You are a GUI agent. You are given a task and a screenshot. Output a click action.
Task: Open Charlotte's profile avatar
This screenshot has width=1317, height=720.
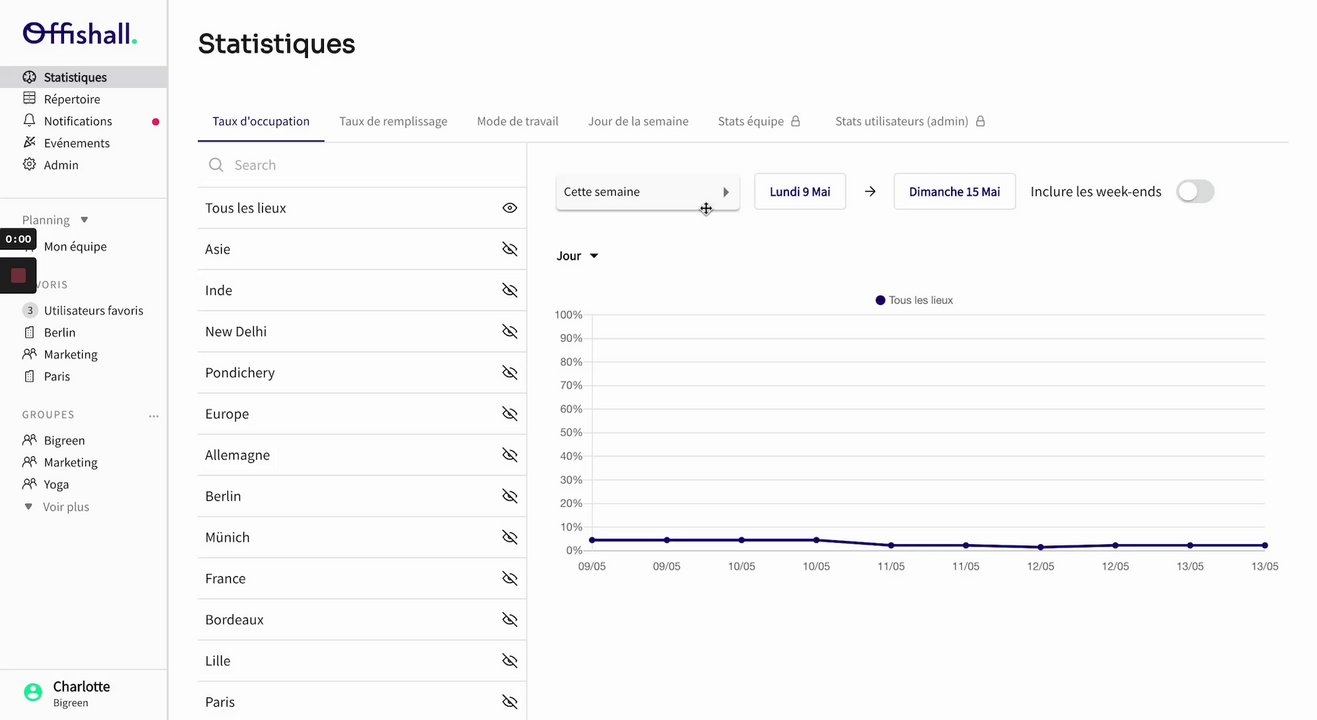[33, 692]
